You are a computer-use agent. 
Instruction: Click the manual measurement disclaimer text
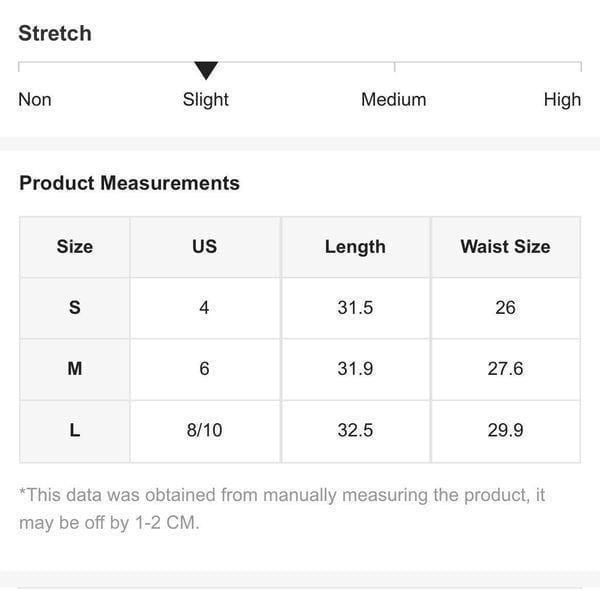[x=282, y=509]
